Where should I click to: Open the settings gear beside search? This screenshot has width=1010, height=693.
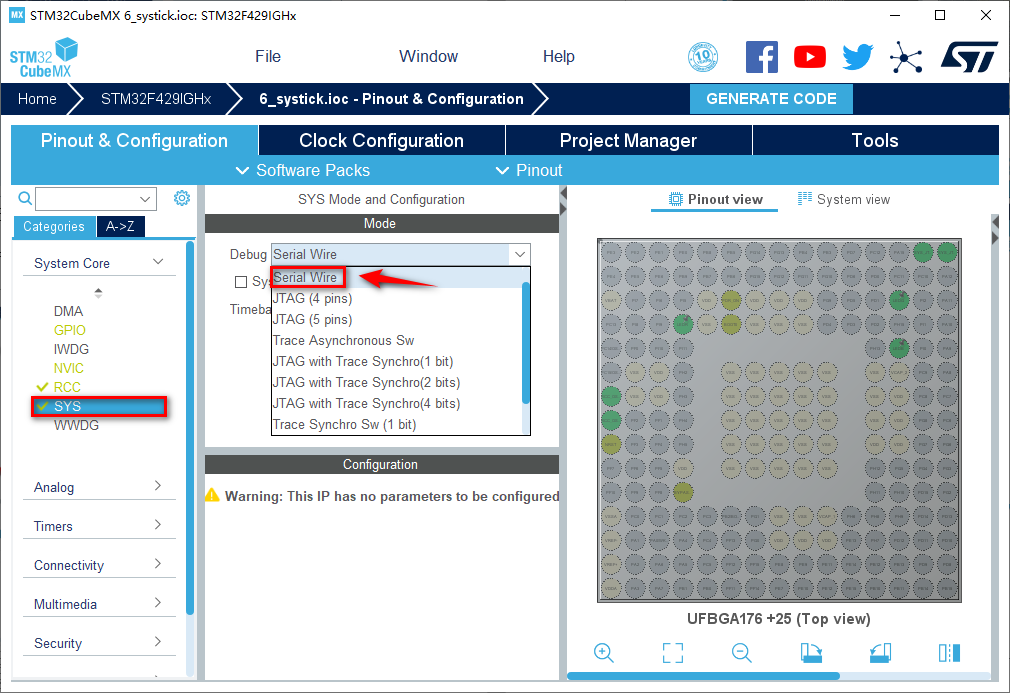tap(181, 198)
